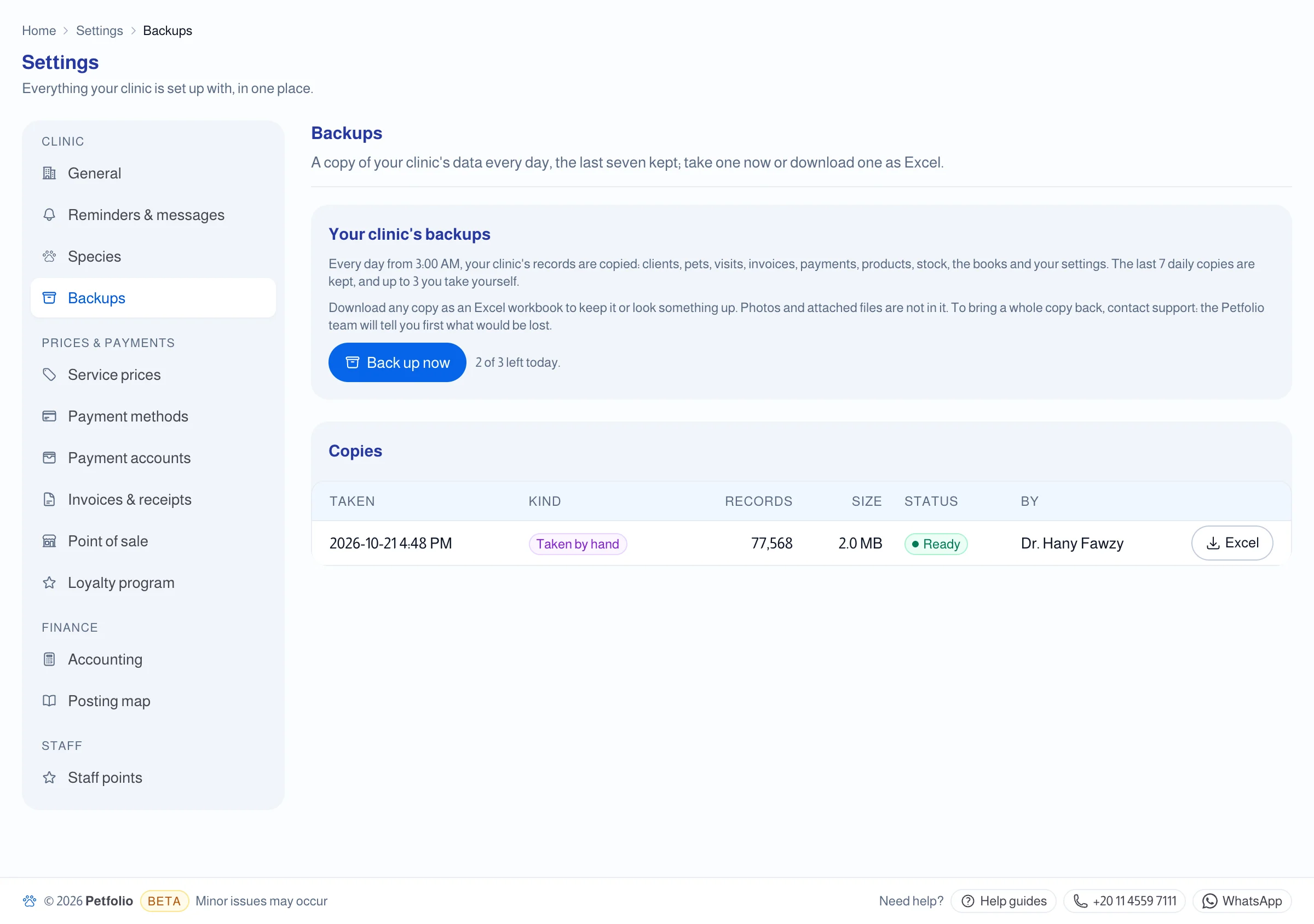This screenshot has height=924, width=1314.
Task: Click the paw icon beside Species
Action: (49, 256)
